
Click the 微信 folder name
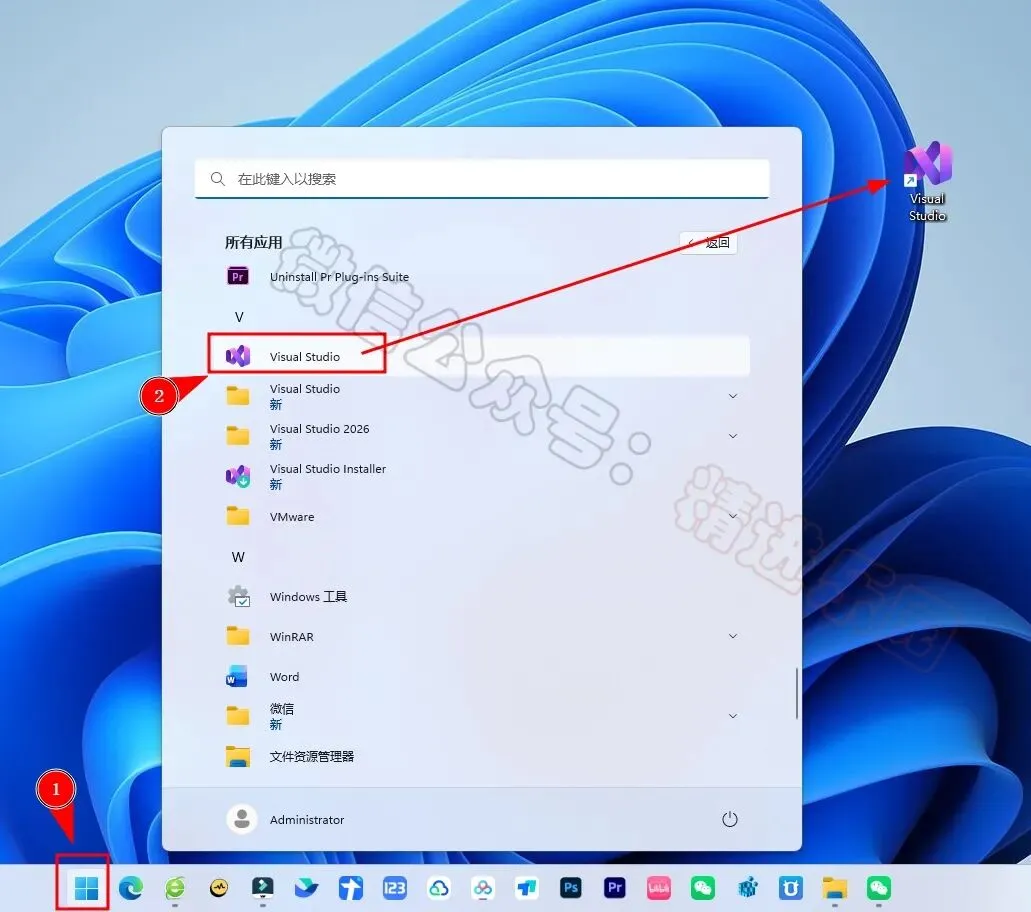tap(281, 709)
